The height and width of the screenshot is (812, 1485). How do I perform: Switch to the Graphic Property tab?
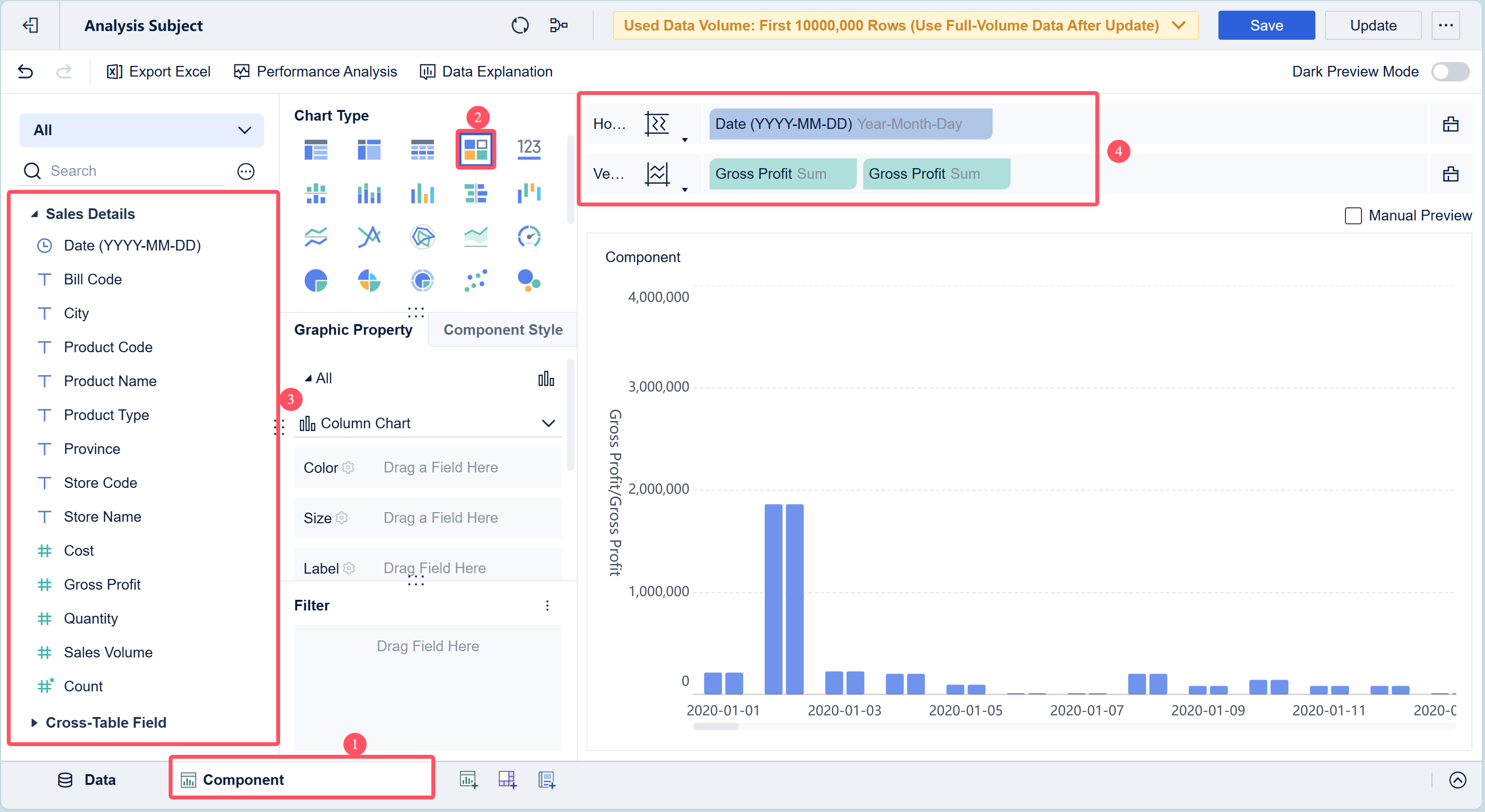point(353,329)
